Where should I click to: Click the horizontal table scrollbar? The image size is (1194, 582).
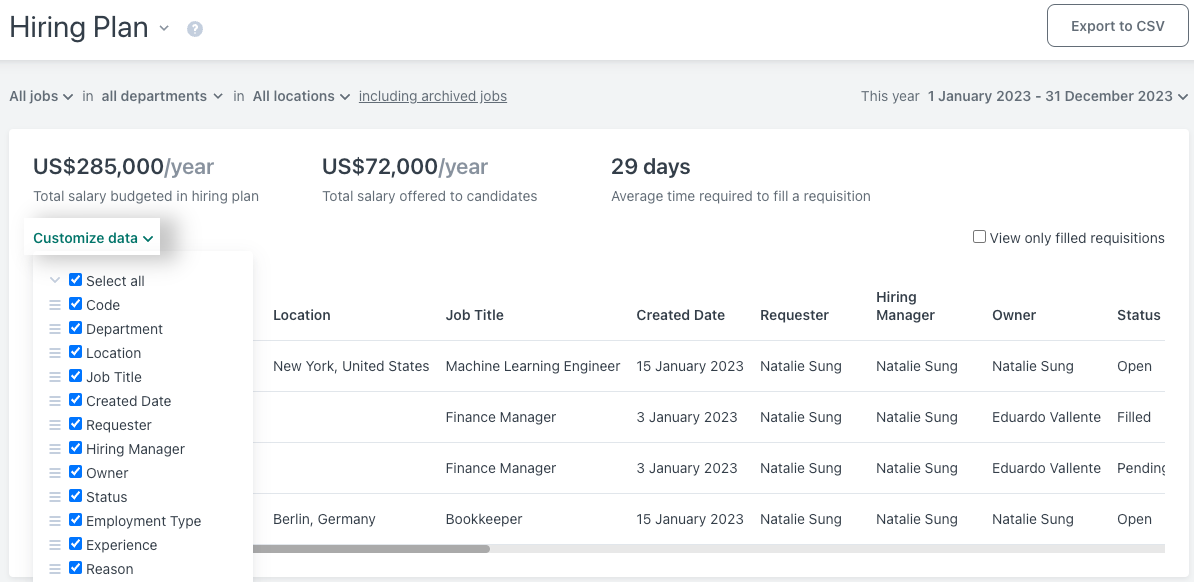point(372,548)
